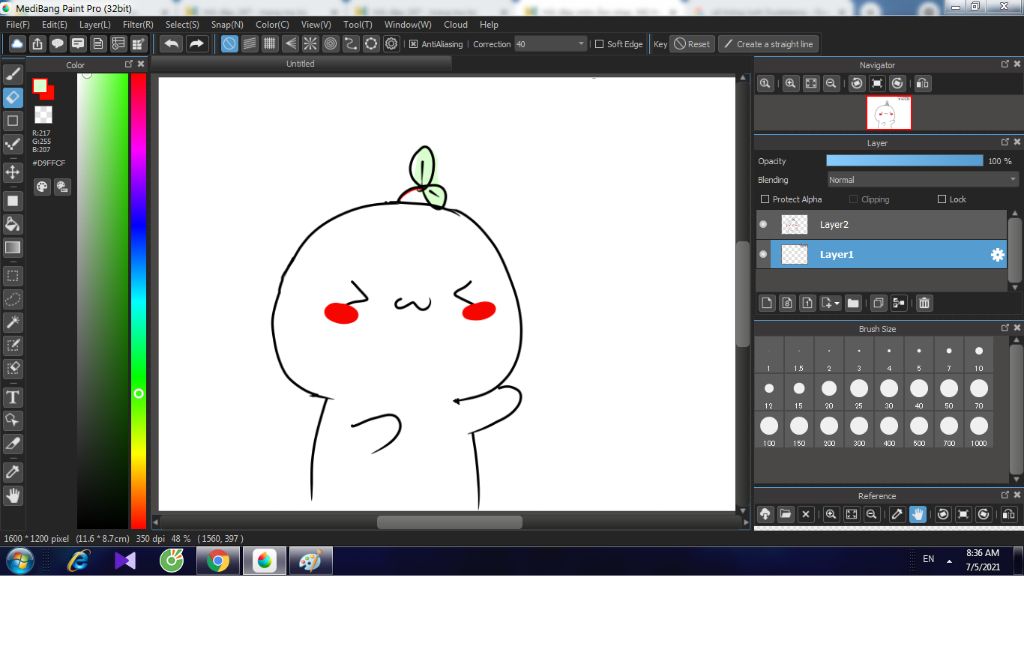Select the Hand tool in left toolbar
1024x661 pixels.
[x=12, y=496]
